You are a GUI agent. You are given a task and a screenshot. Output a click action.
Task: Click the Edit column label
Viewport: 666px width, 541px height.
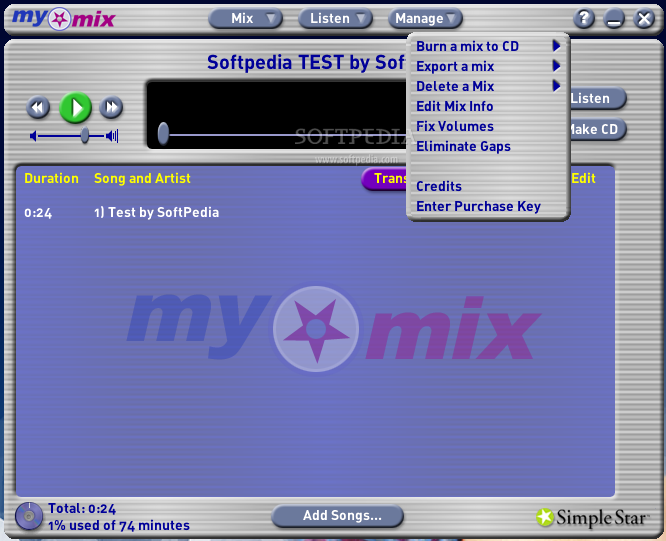[x=584, y=178]
